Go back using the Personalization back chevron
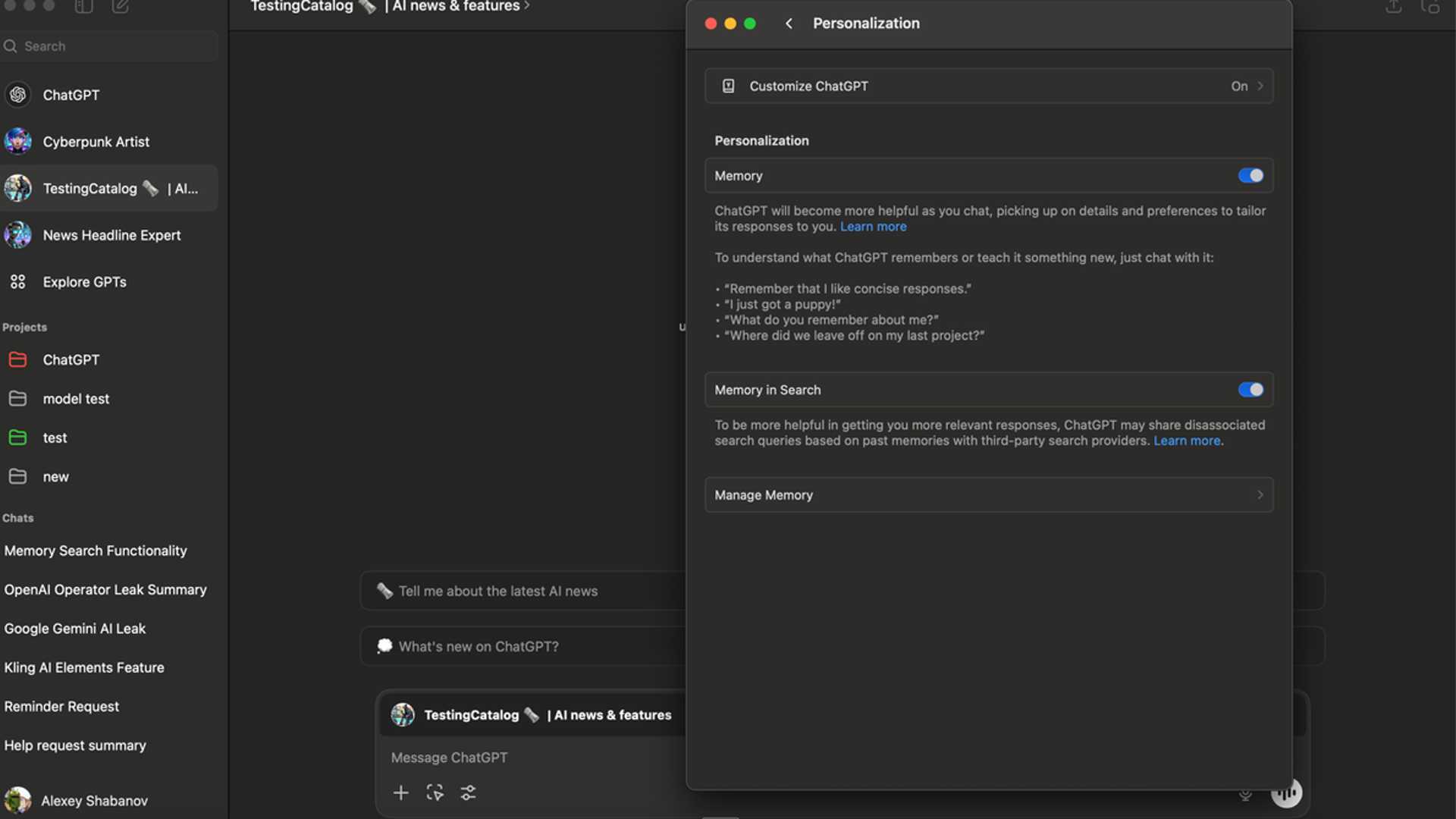 (x=788, y=24)
